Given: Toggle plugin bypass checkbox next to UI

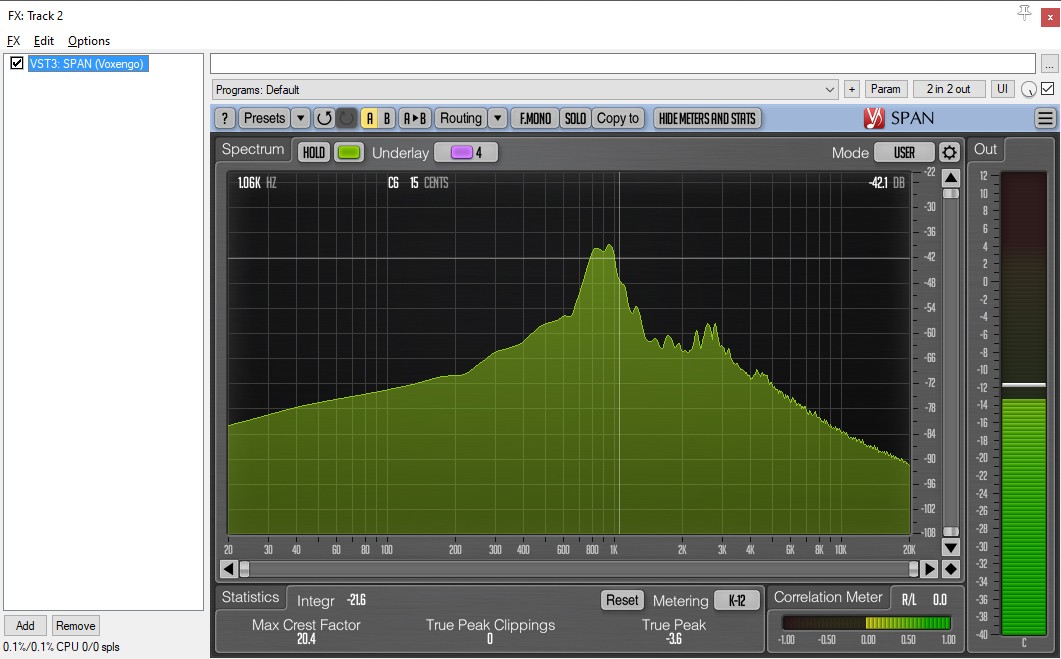Looking at the screenshot, I should tap(1047, 89).
